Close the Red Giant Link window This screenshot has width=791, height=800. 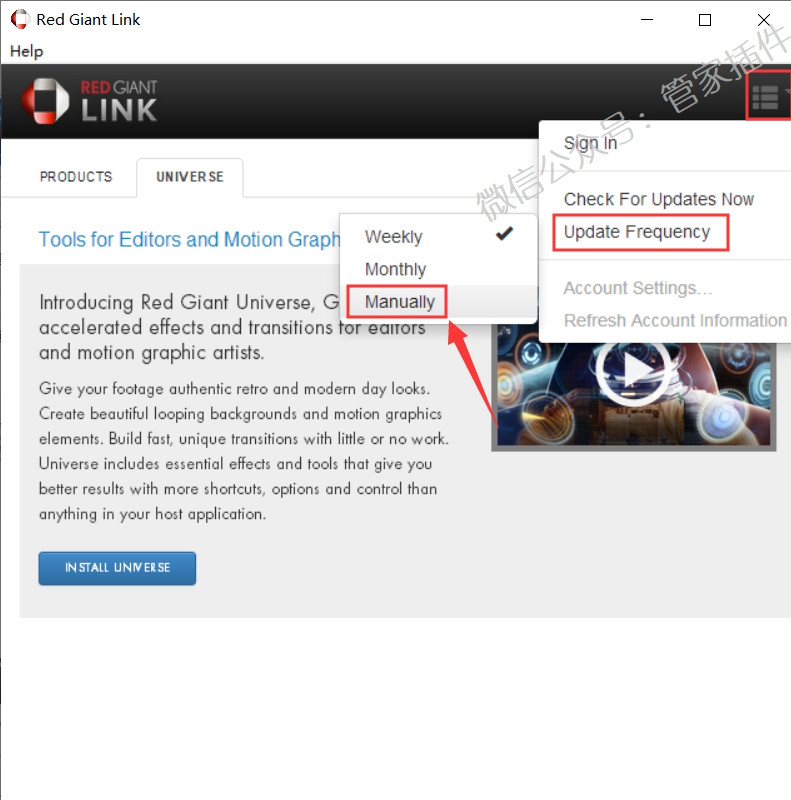tap(763, 20)
